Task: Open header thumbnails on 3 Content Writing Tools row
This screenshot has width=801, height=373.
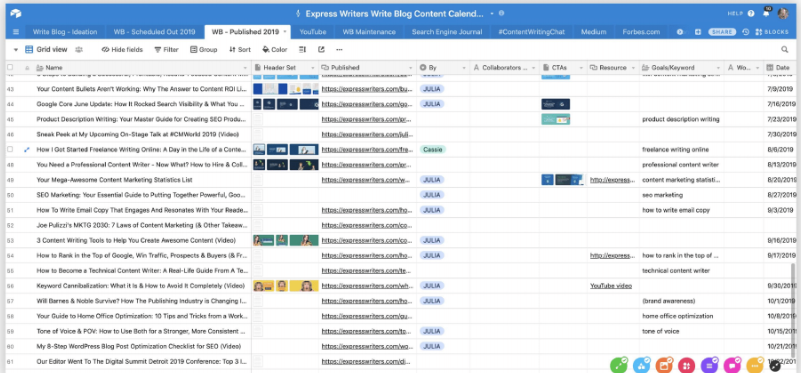Action: (x=286, y=240)
